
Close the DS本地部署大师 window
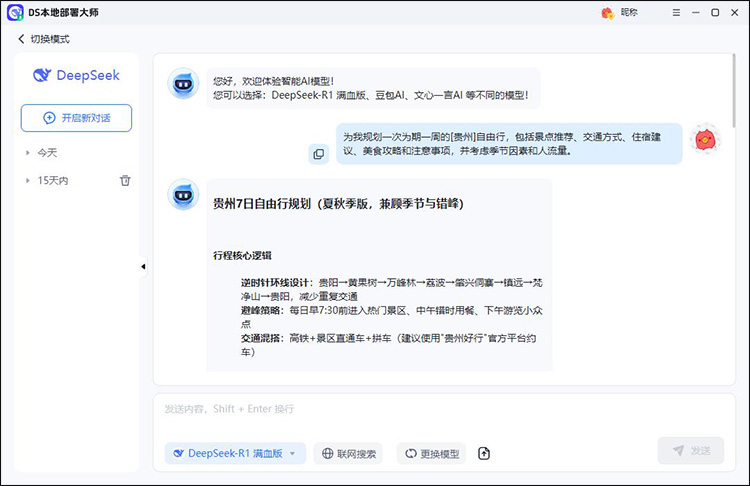point(735,12)
